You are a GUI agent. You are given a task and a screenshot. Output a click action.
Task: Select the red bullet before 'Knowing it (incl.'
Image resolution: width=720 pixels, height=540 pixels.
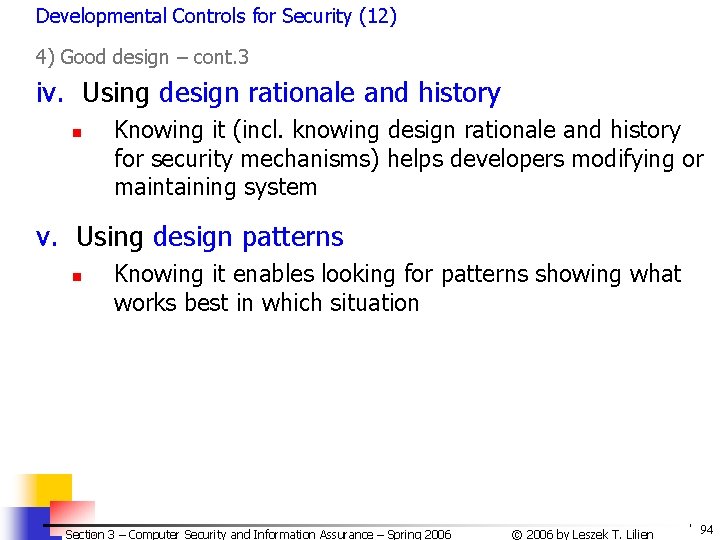[x=77, y=133]
